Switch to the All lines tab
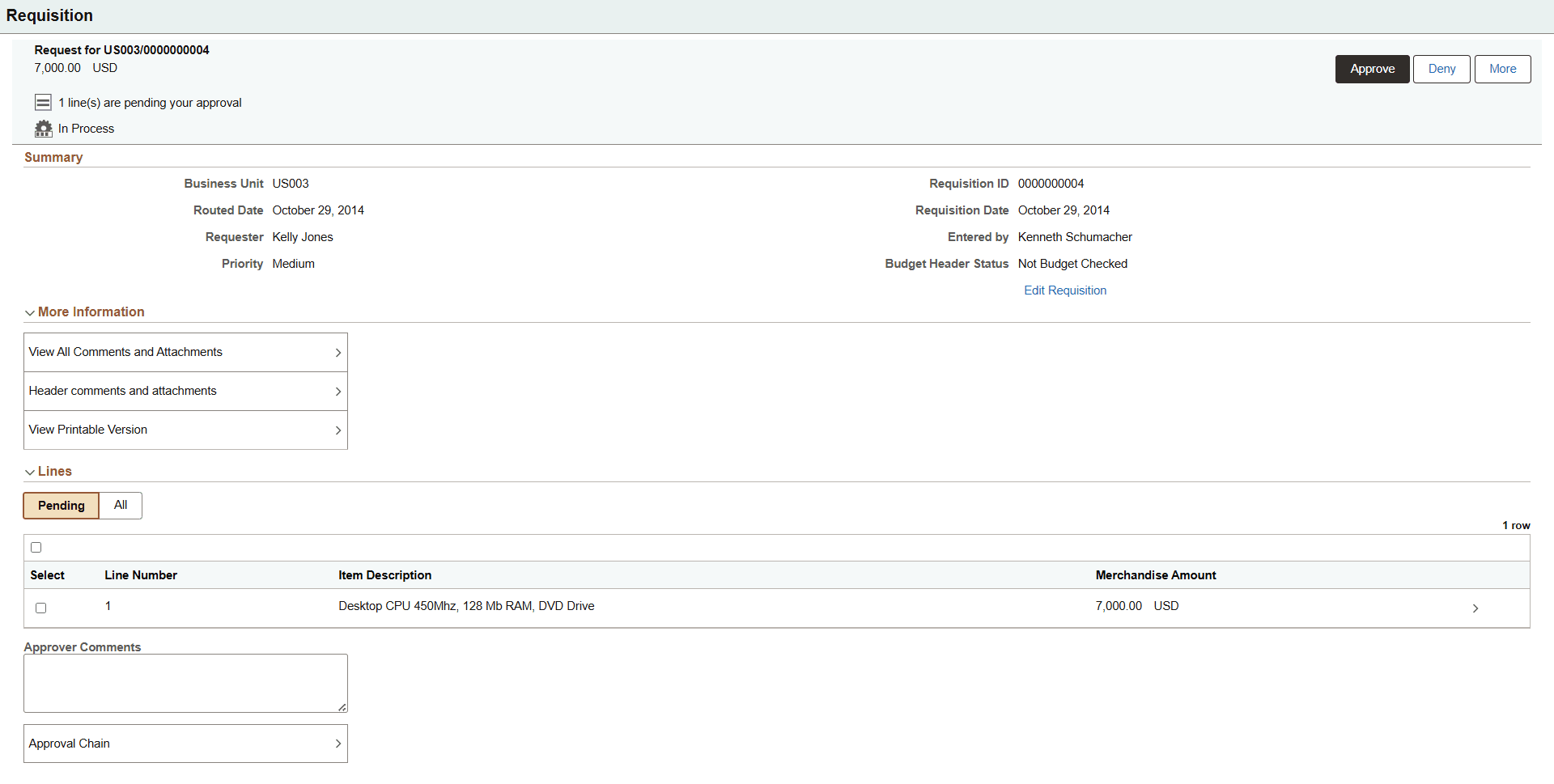 coord(120,505)
